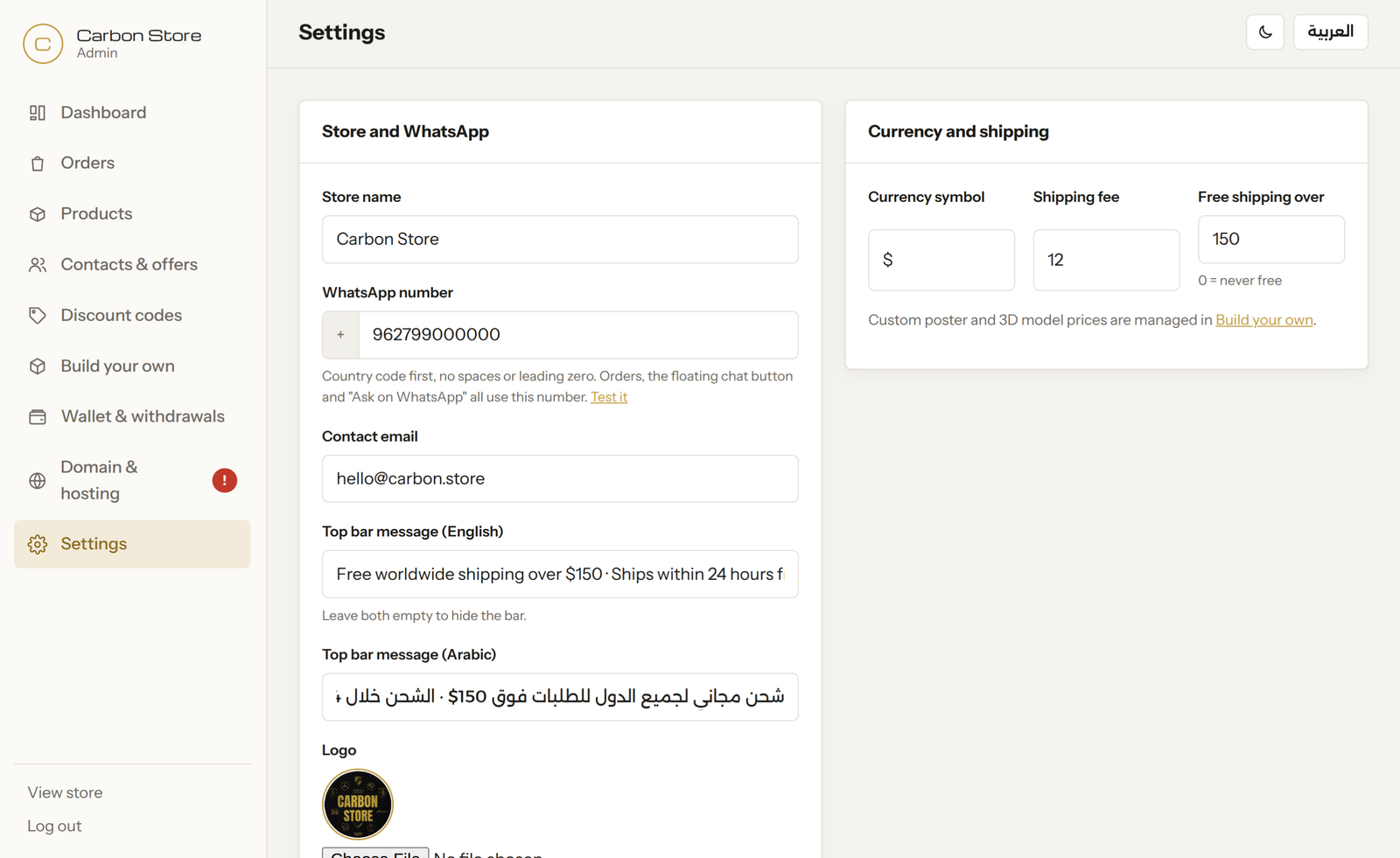Click the Top bar message (English) field
Viewport: 1400px width, 858px height.
coord(560,574)
